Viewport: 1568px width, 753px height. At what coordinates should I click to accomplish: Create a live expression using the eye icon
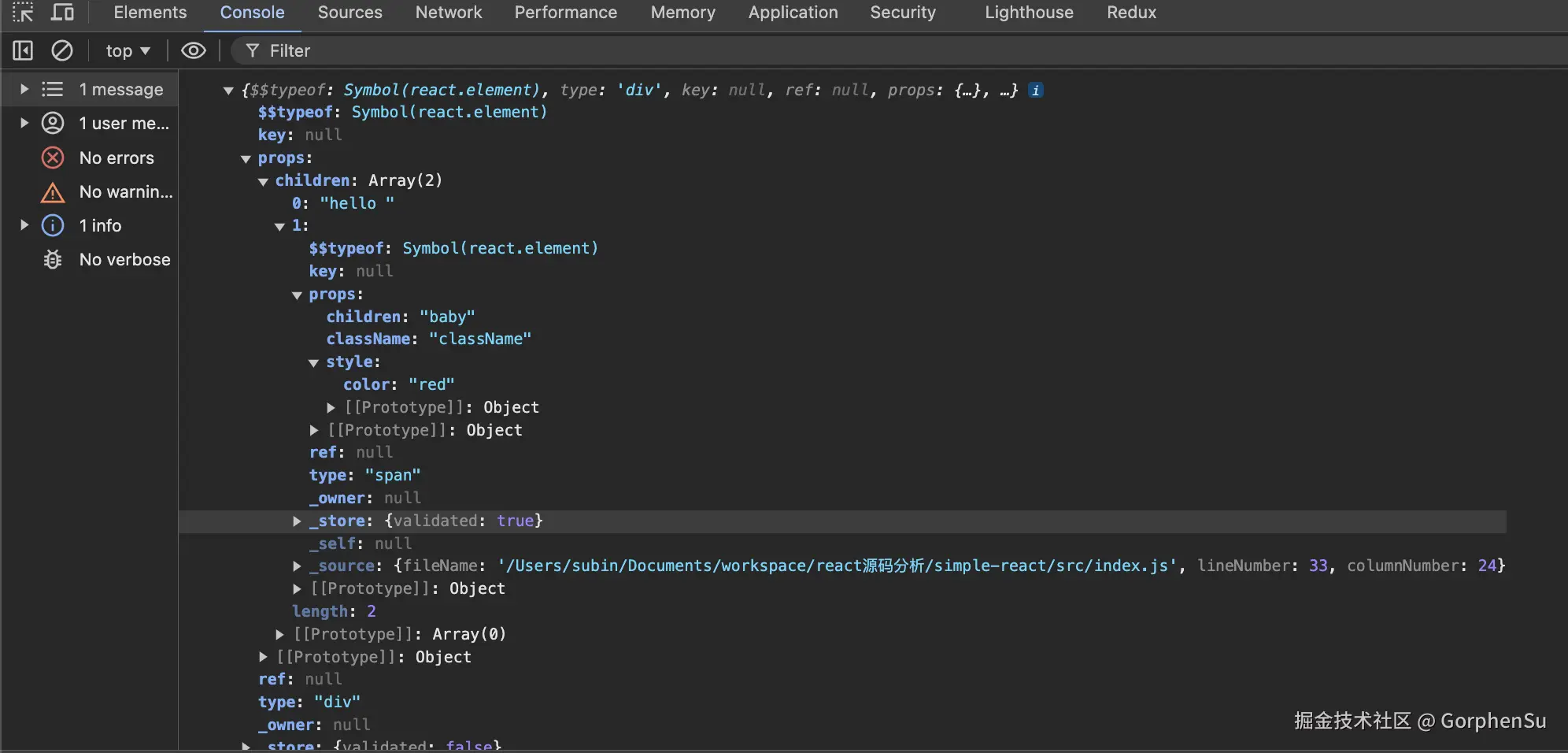pyautogui.click(x=192, y=50)
